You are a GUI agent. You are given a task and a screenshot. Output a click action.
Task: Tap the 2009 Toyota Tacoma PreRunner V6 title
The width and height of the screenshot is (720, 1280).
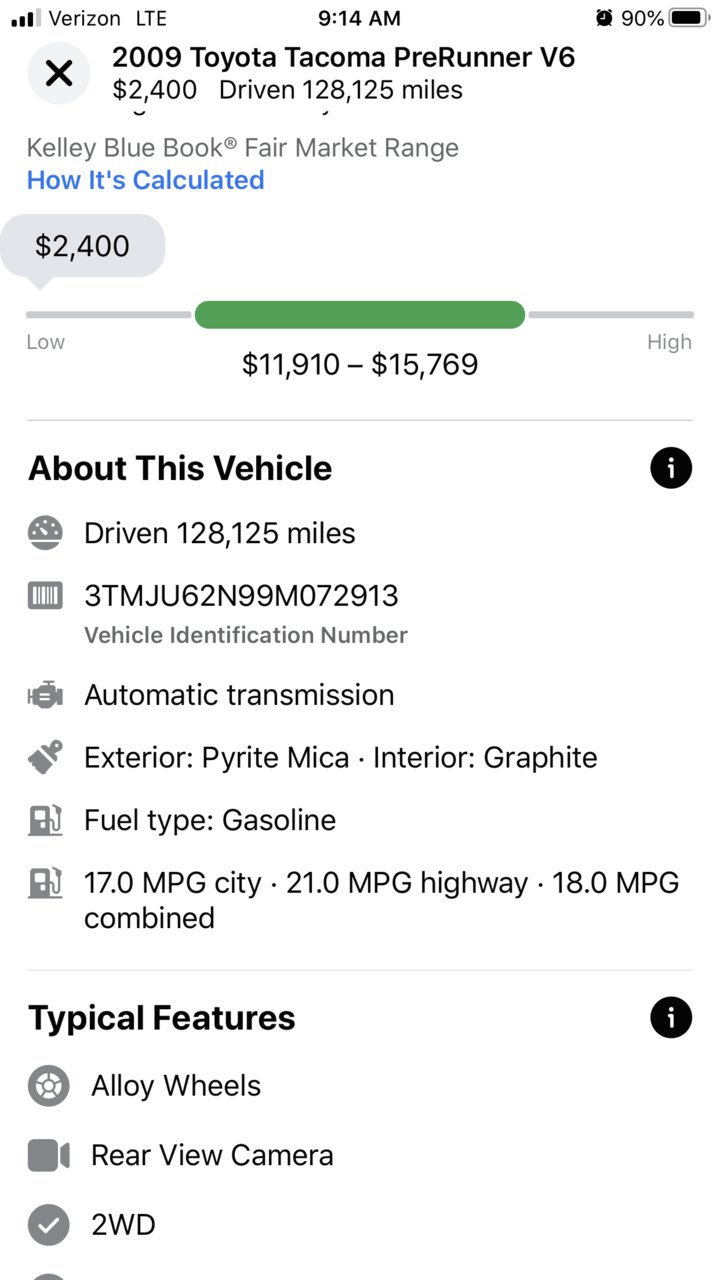pos(344,57)
